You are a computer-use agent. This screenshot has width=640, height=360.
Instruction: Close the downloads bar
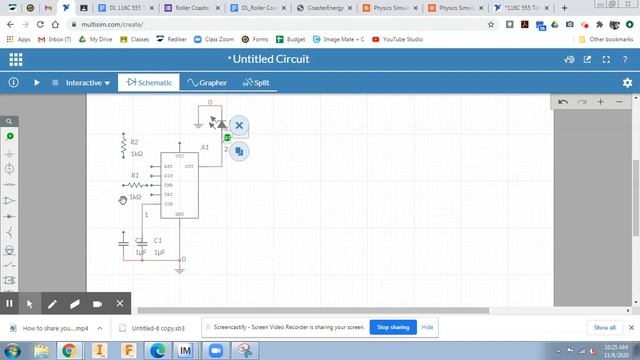(x=631, y=328)
